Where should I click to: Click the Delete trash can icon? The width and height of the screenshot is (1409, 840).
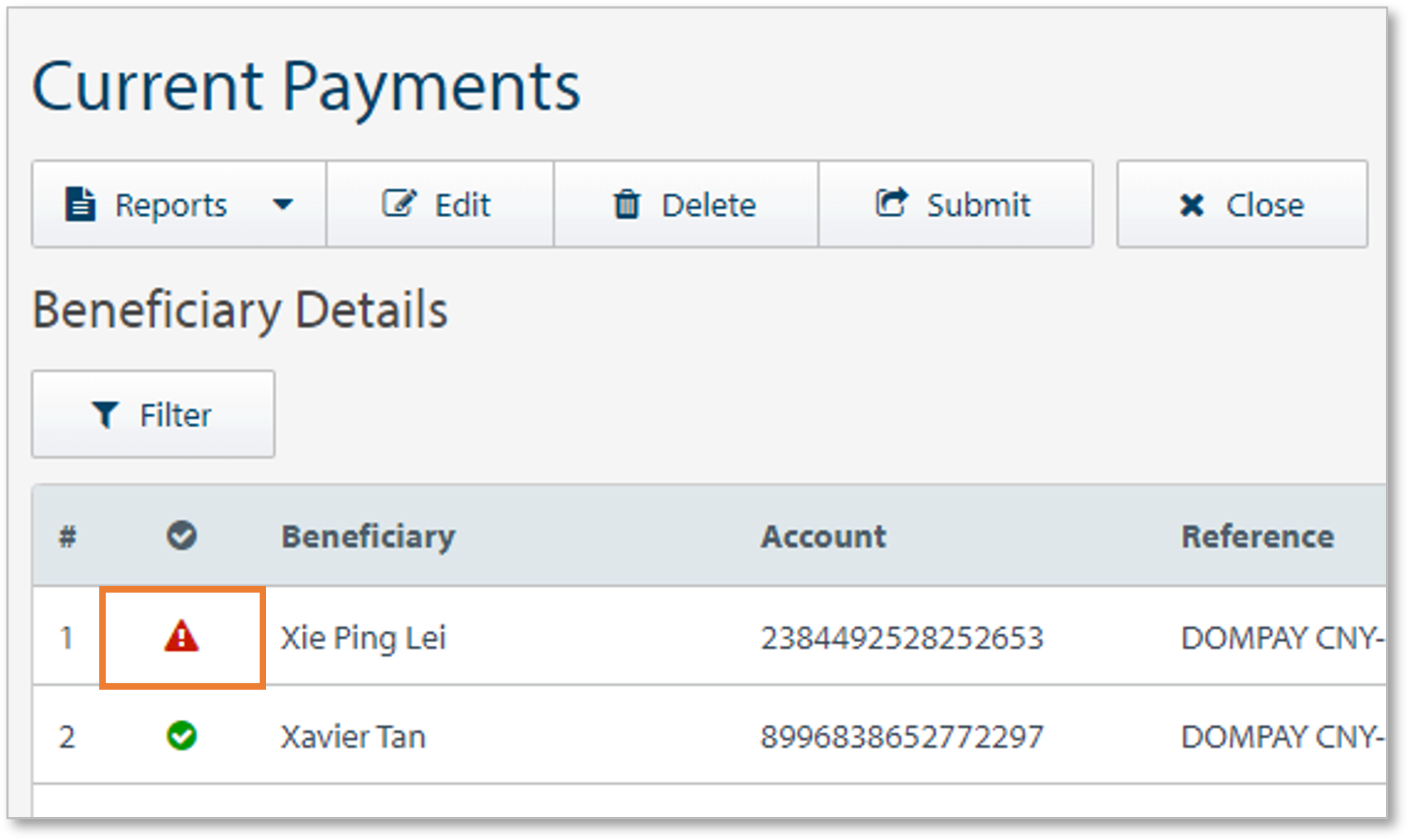tap(627, 204)
